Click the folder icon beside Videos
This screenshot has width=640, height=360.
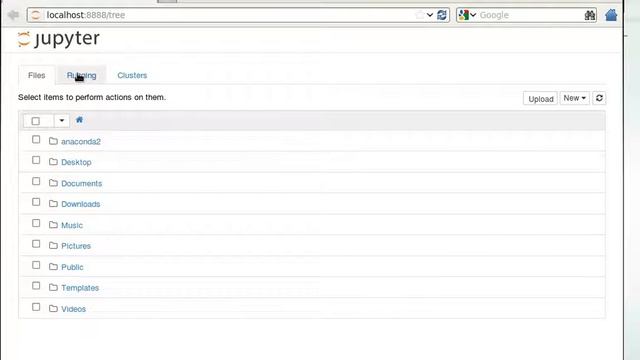tap(53, 308)
